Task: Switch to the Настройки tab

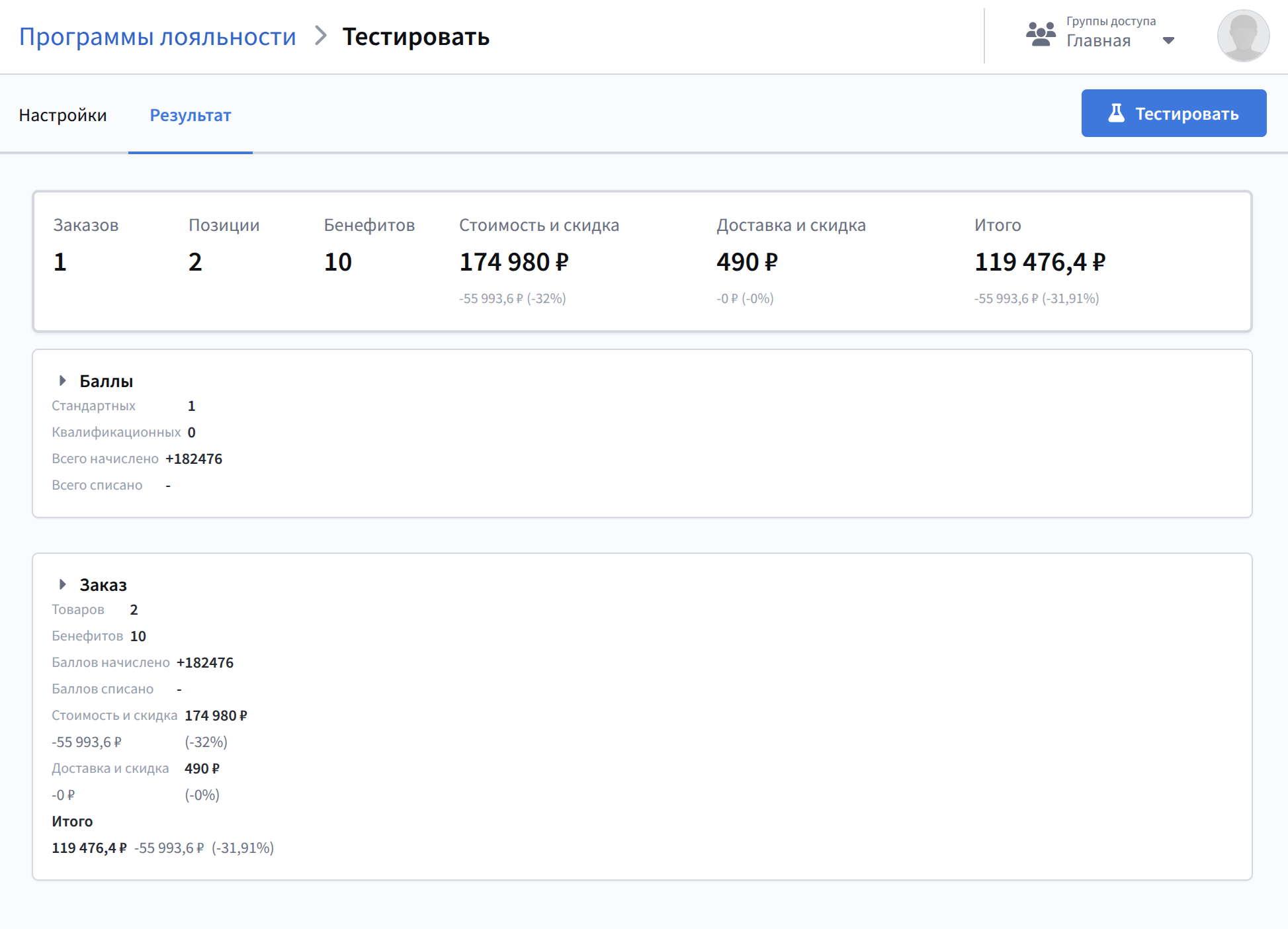Action: pyautogui.click(x=63, y=115)
